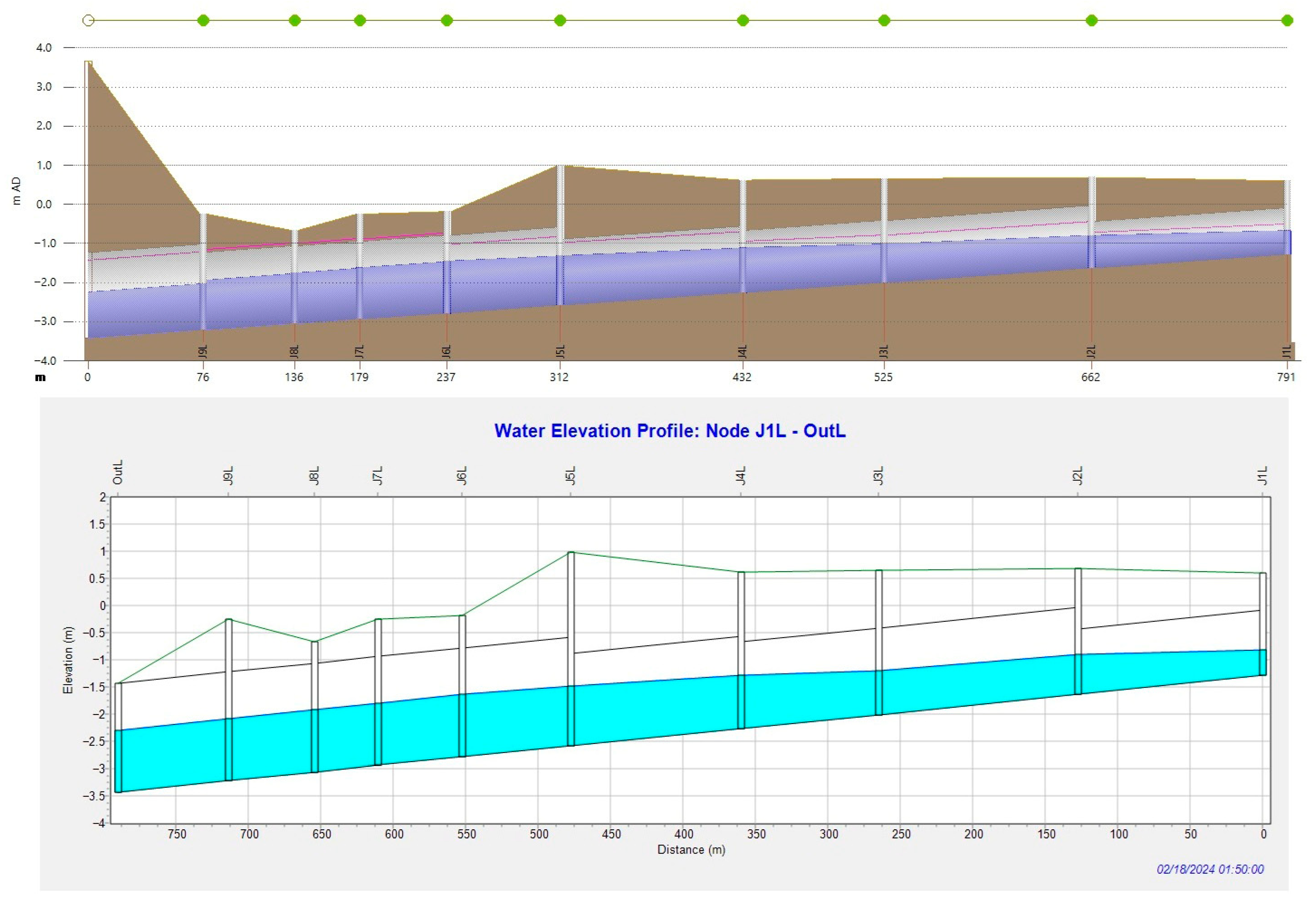Click the rightmost green node marker above distance 791

(1287, 21)
